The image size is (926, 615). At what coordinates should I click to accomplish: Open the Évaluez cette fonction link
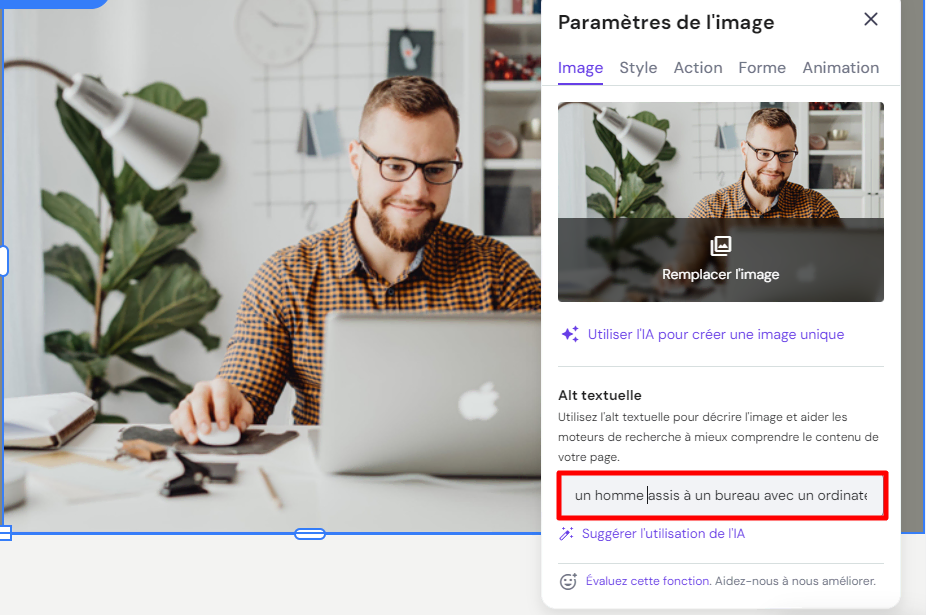pos(648,581)
